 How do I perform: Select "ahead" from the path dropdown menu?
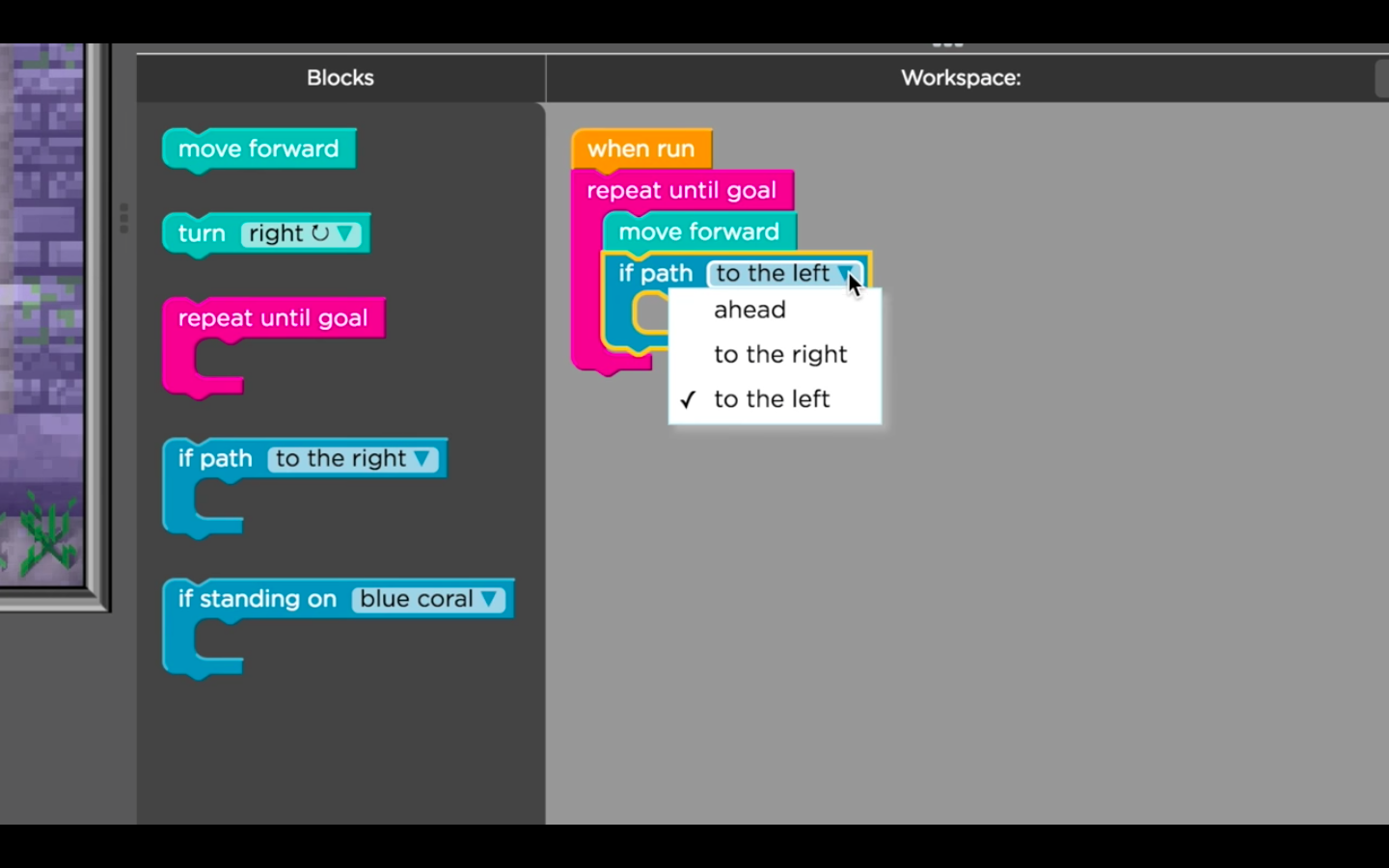749,310
